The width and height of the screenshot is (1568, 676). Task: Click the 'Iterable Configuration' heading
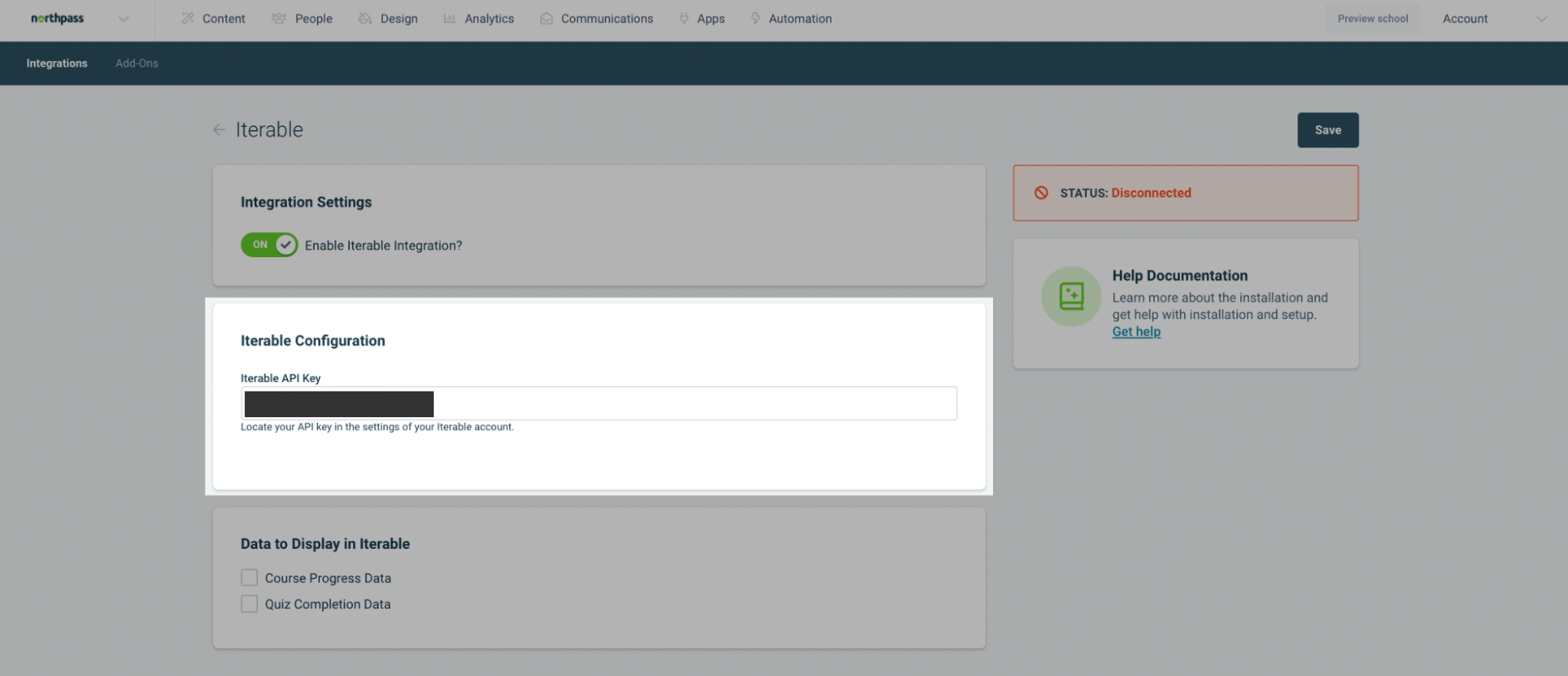pyautogui.click(x=313, y=340)
